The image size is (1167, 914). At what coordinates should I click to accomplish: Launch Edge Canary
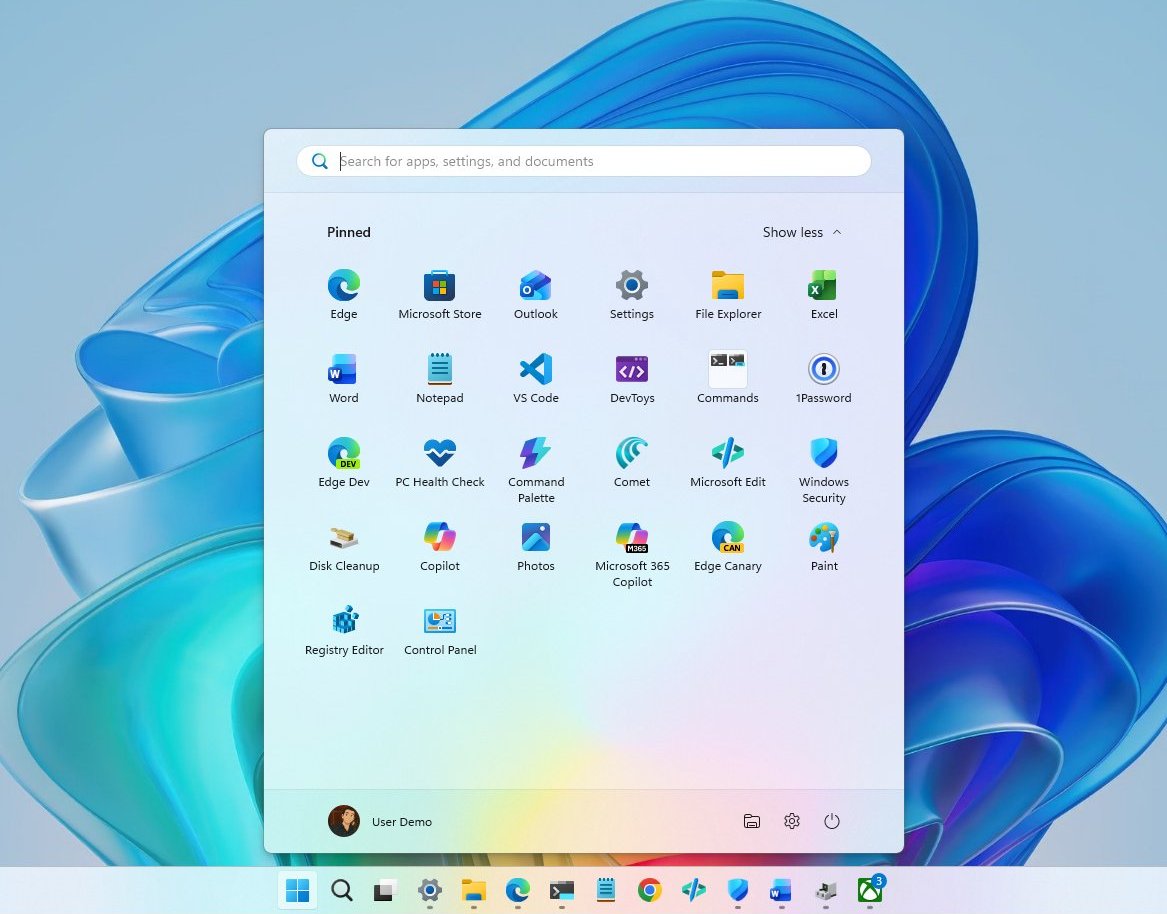point(727,537)
